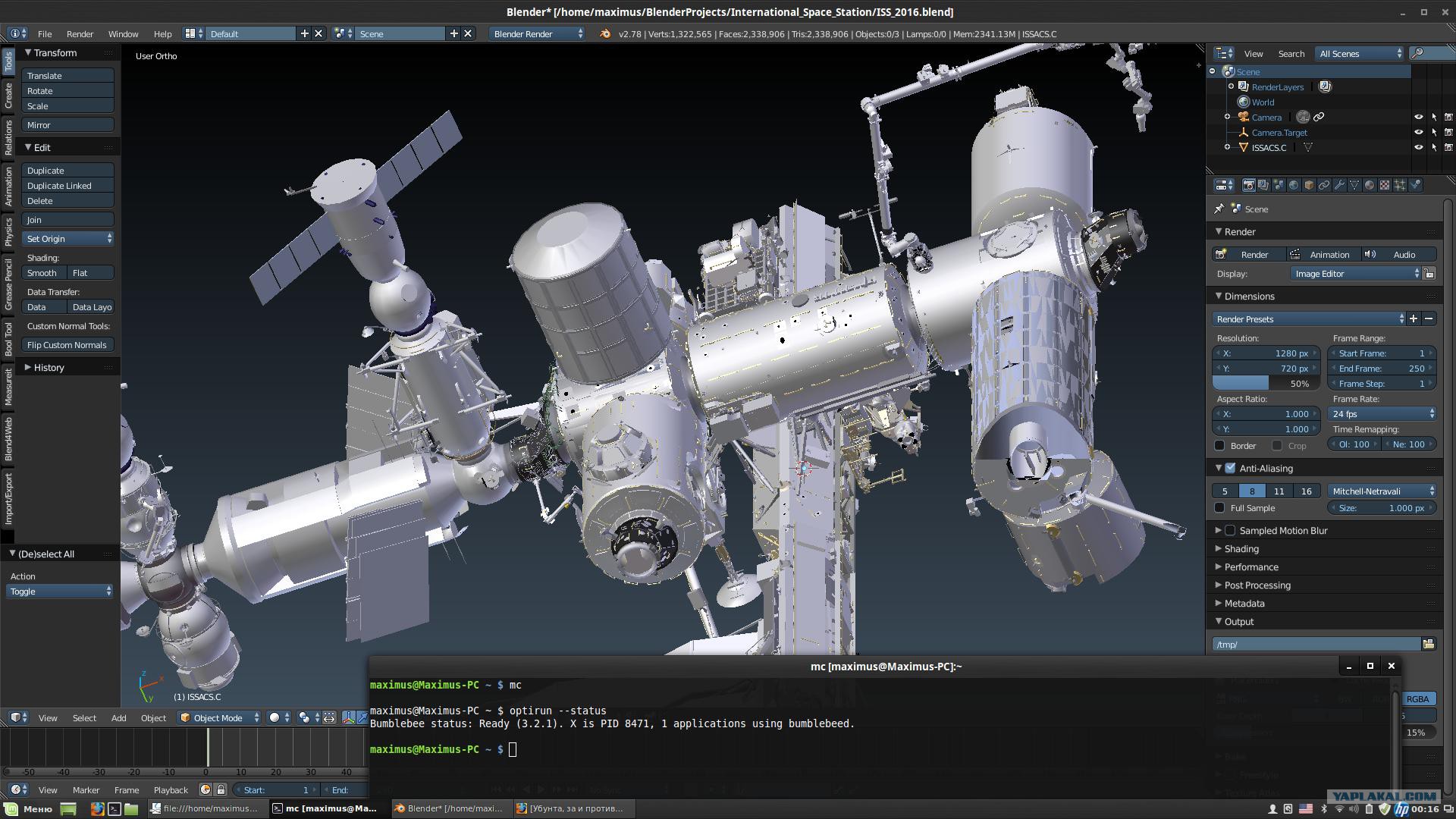This screenshot has height=819, width=1456.
Task: Click the outliner search magnifier icon
Action: (1417, 53)
